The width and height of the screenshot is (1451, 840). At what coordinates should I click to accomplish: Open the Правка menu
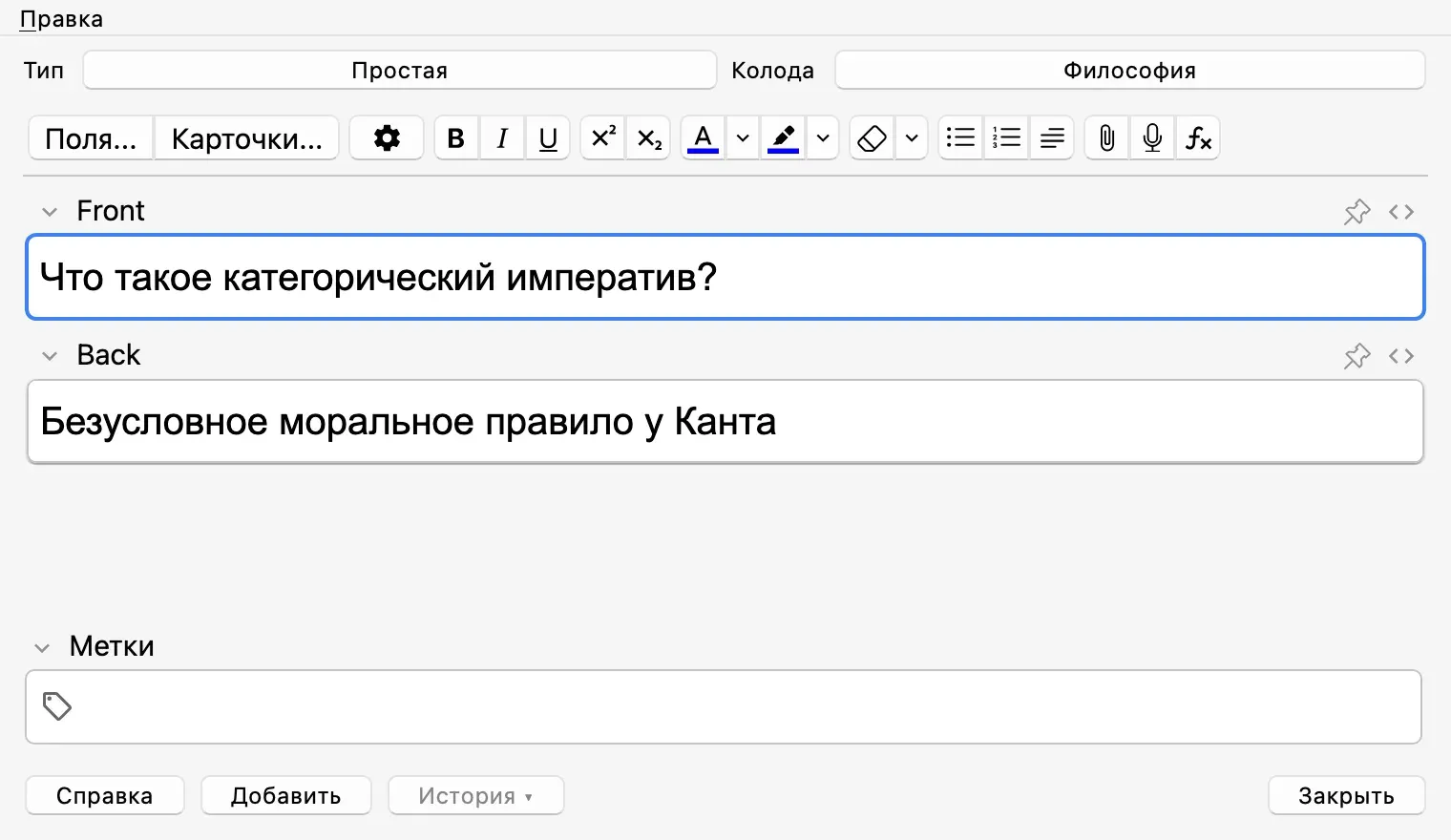coord(61,19)
